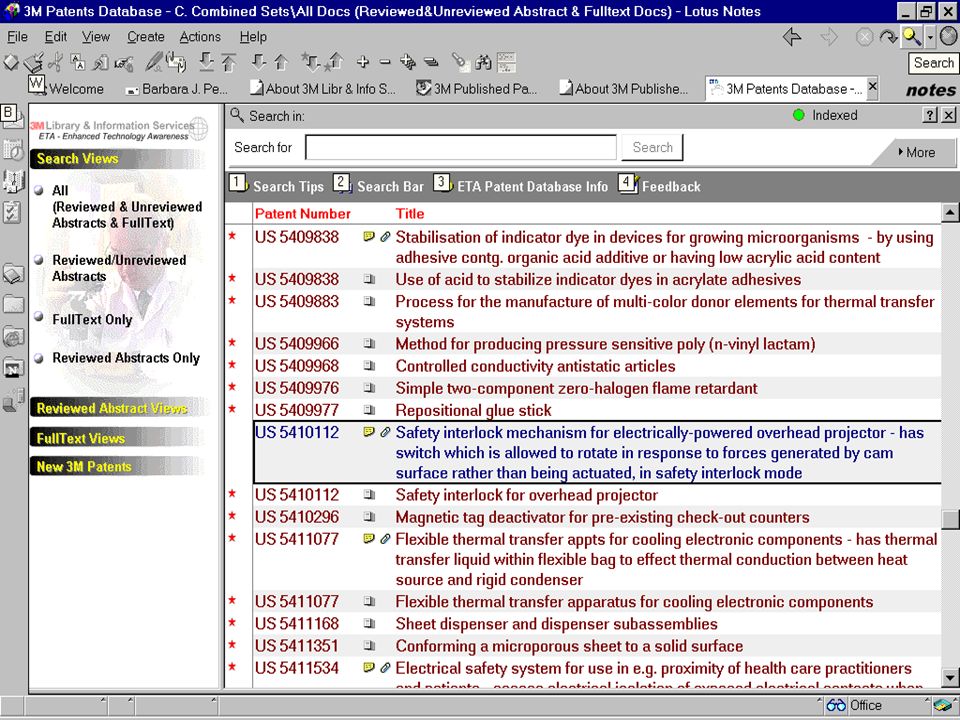The width and height of the screenshot is (960, 720).
Task: Click the Collapse minus toolbar icon
Action: tap(385, 62)
